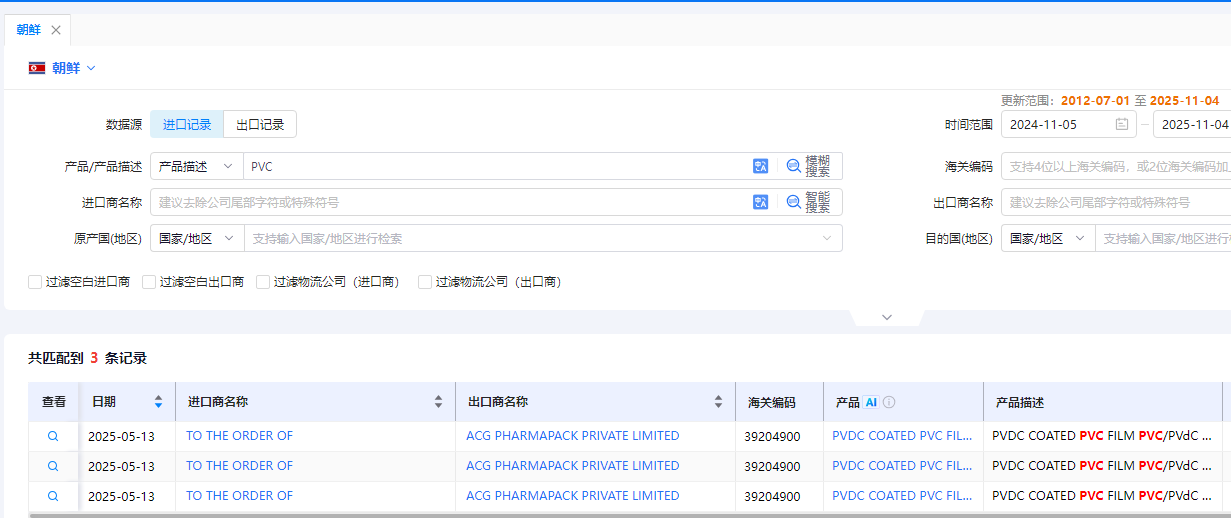Image resolution: width=1231 pixels, height=518 pixels.
Task: Click the translate icon in importer name field
Action: (760, 202)
